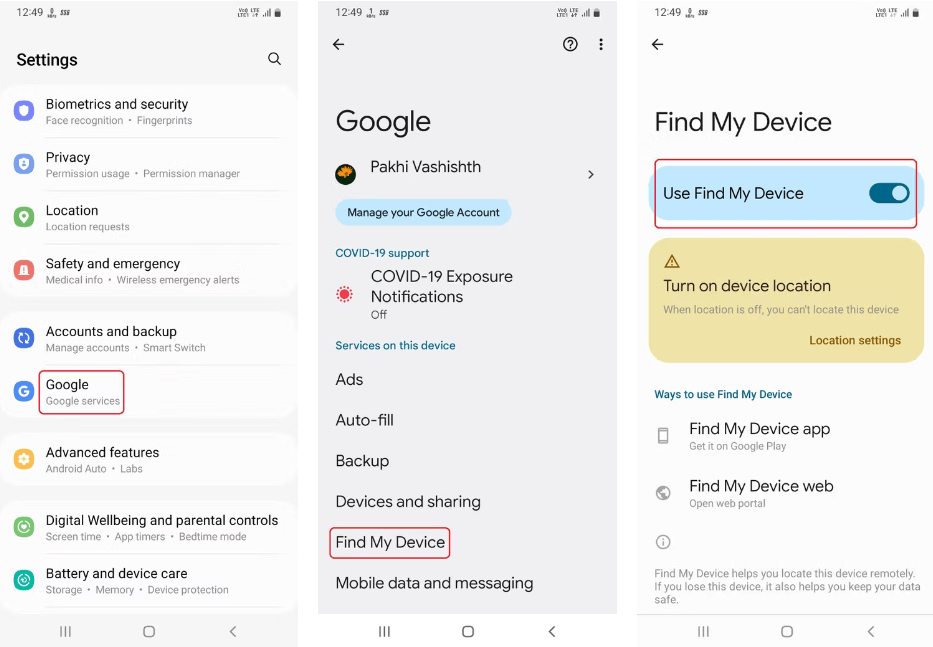This screenshot has height=647, width=933.
Task: Open the three-dot overflow menu
Action: pos(600,44)
